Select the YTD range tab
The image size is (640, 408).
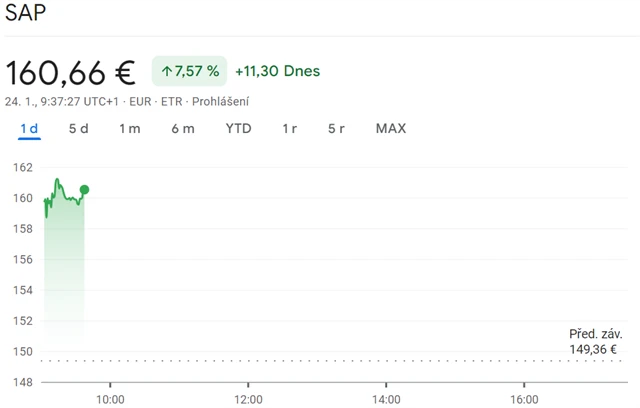238,129
